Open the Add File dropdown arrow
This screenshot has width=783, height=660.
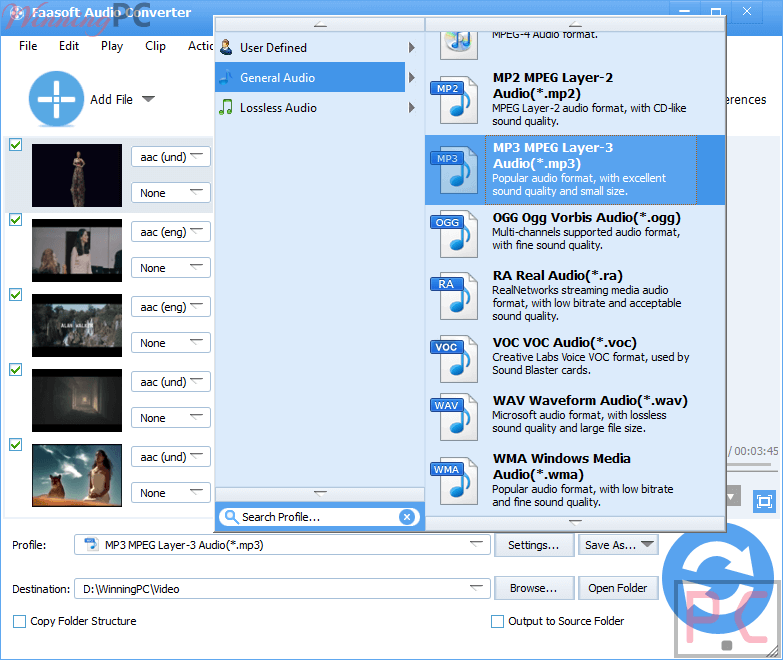[148, 99]
